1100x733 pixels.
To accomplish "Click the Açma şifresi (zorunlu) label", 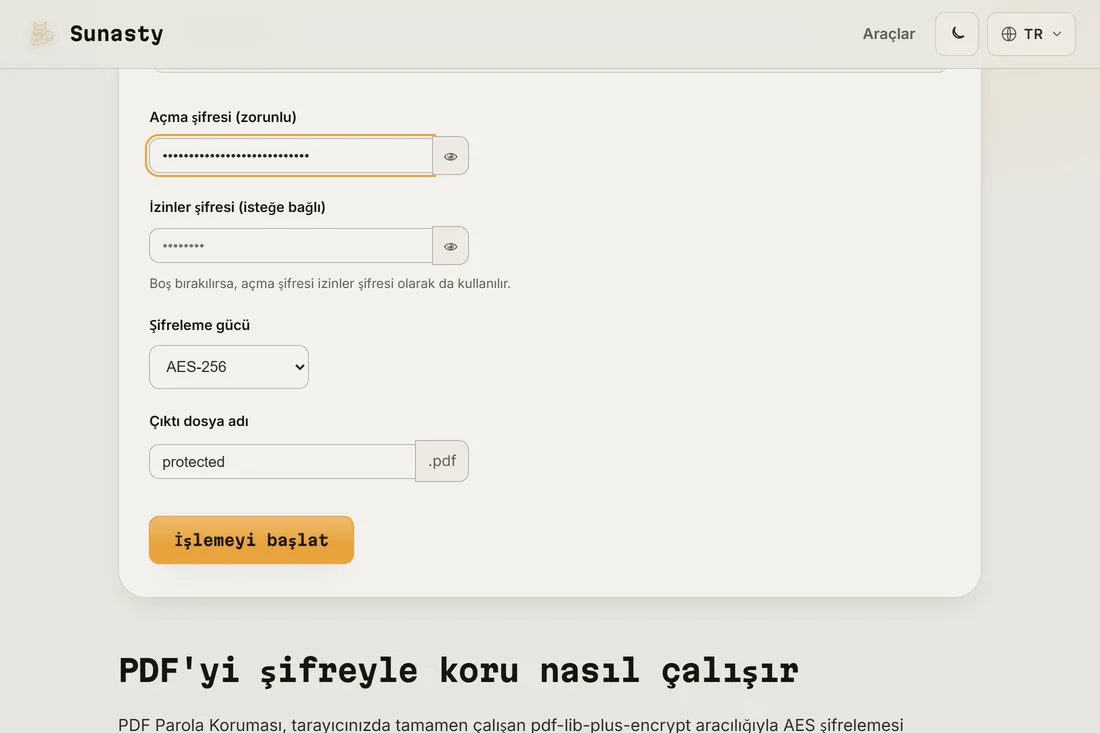I will 223,117.
